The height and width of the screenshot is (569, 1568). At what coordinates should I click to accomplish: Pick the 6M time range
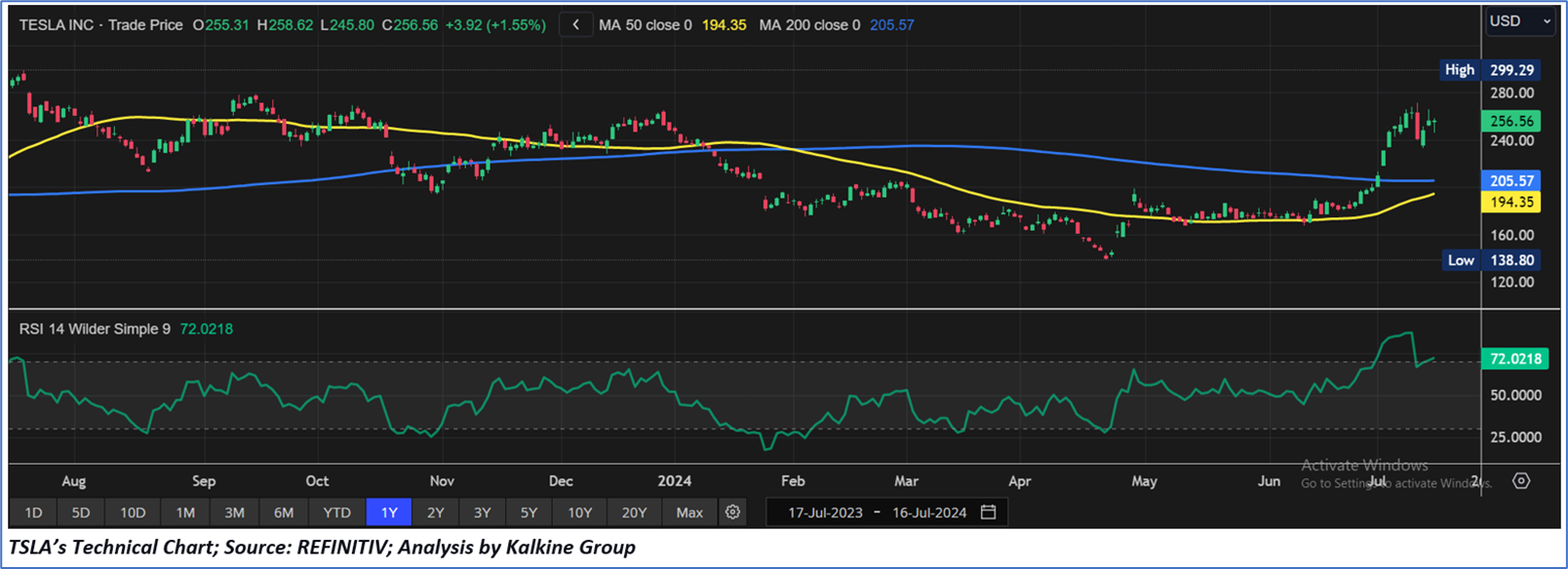tap(284, 512)
